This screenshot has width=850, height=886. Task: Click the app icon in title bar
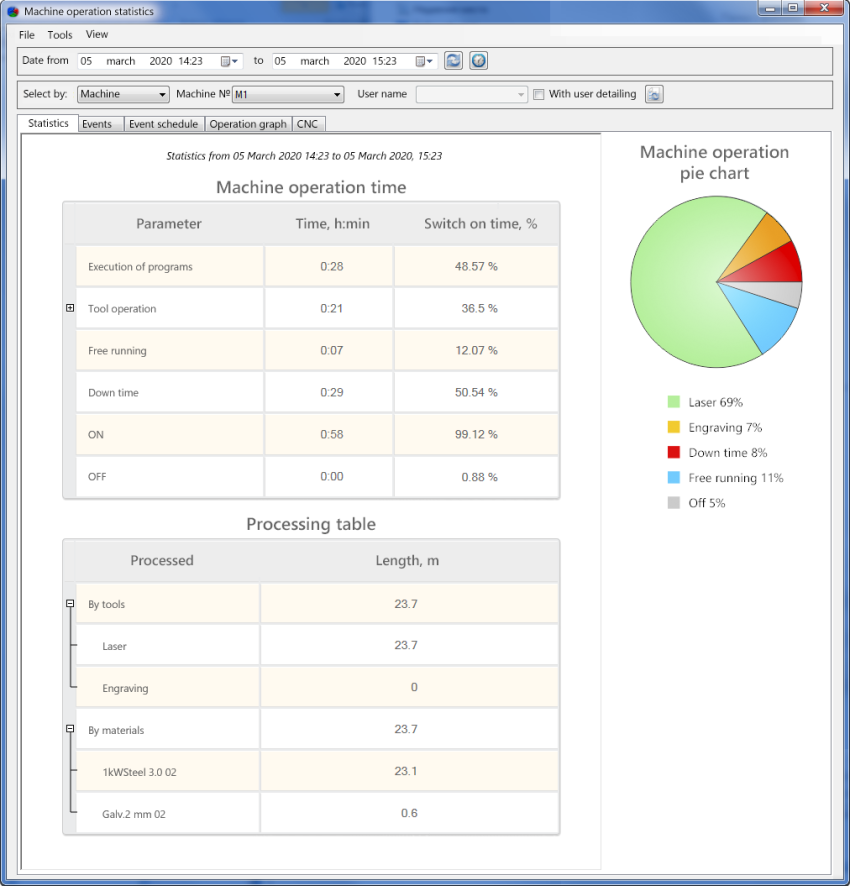point(12,11)
